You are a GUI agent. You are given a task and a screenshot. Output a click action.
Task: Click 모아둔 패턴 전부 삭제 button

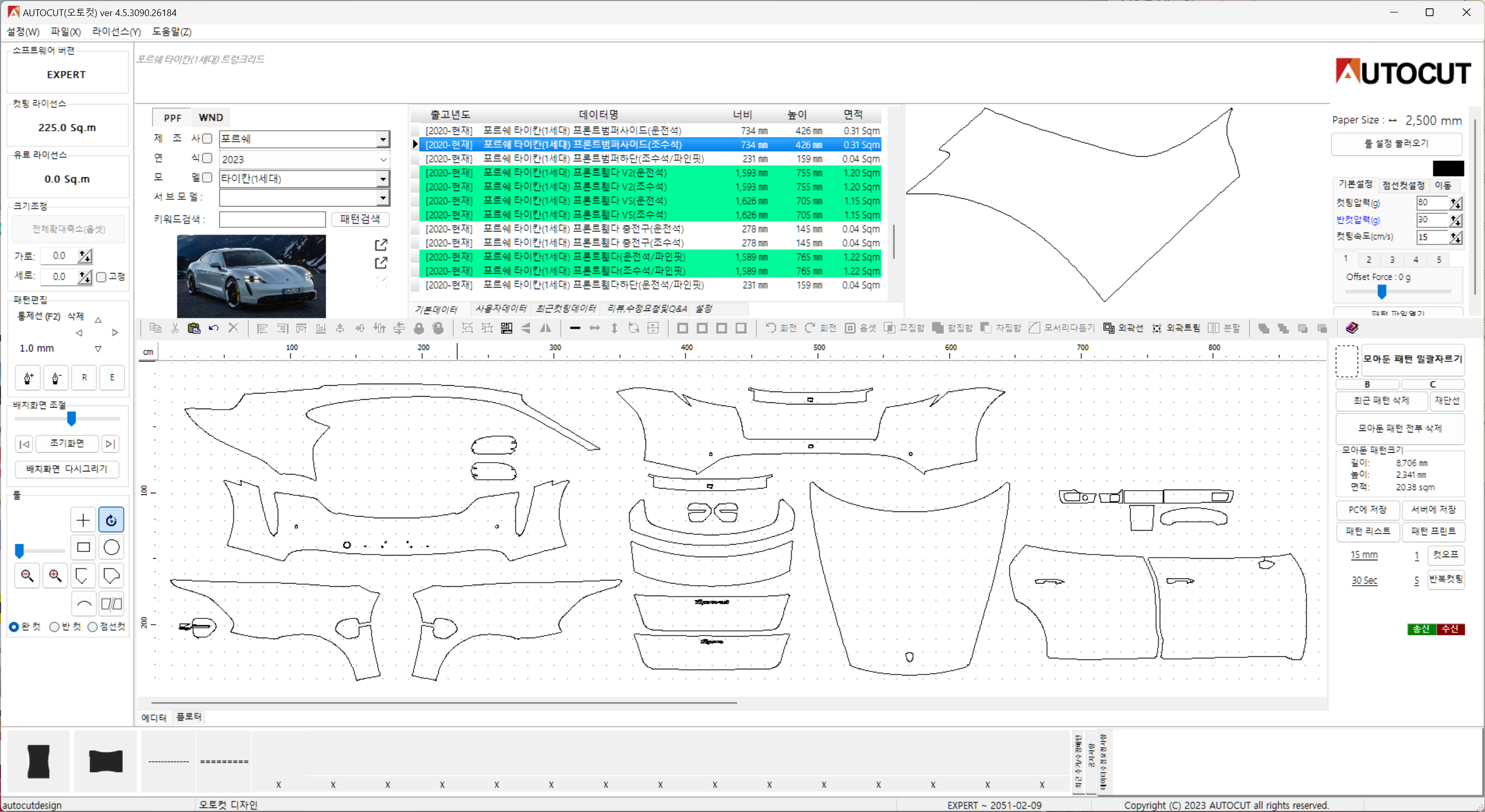click(x=1400, y=428)
